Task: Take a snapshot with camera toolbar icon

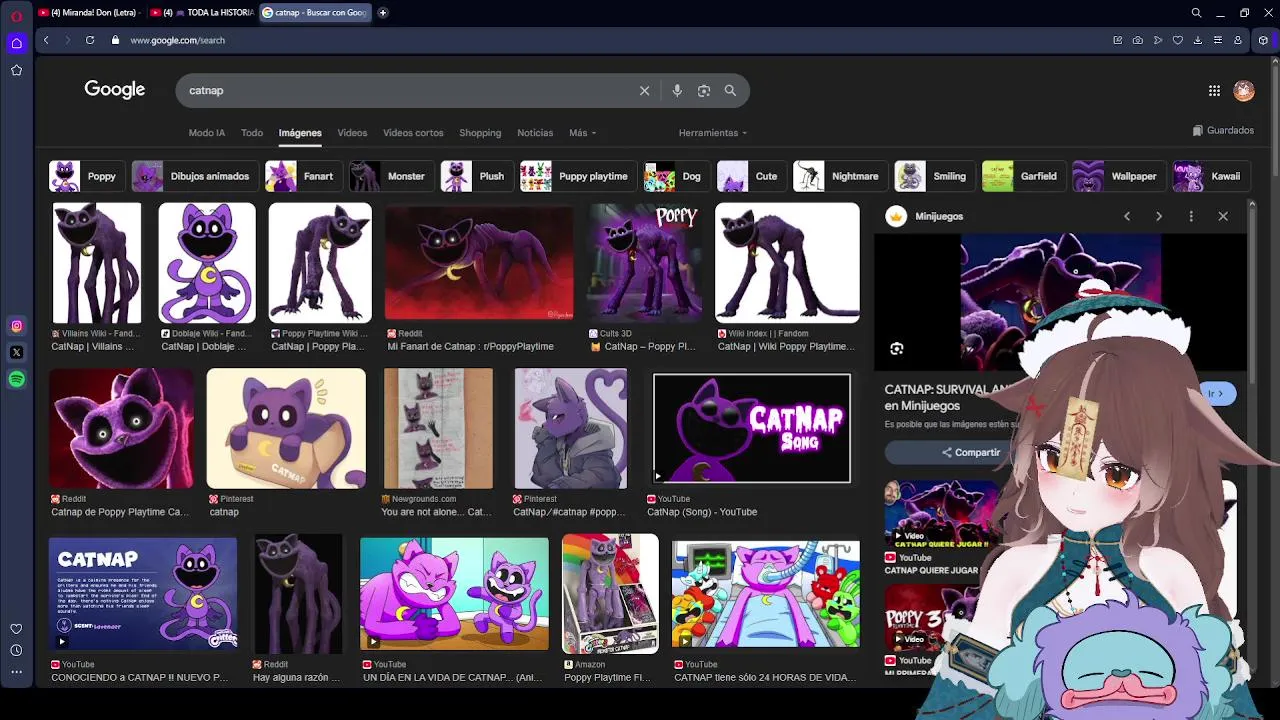Action: click(x=1138, y=40)
